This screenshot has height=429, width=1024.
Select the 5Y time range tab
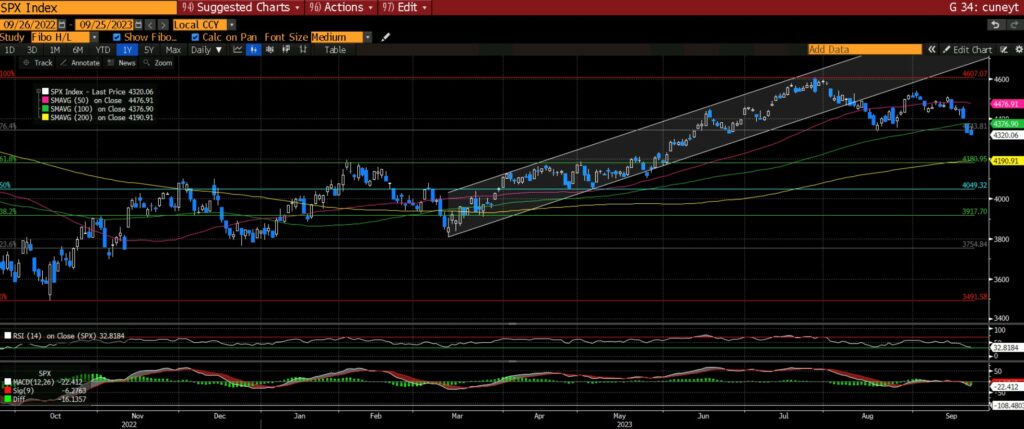tap(148, 49)
